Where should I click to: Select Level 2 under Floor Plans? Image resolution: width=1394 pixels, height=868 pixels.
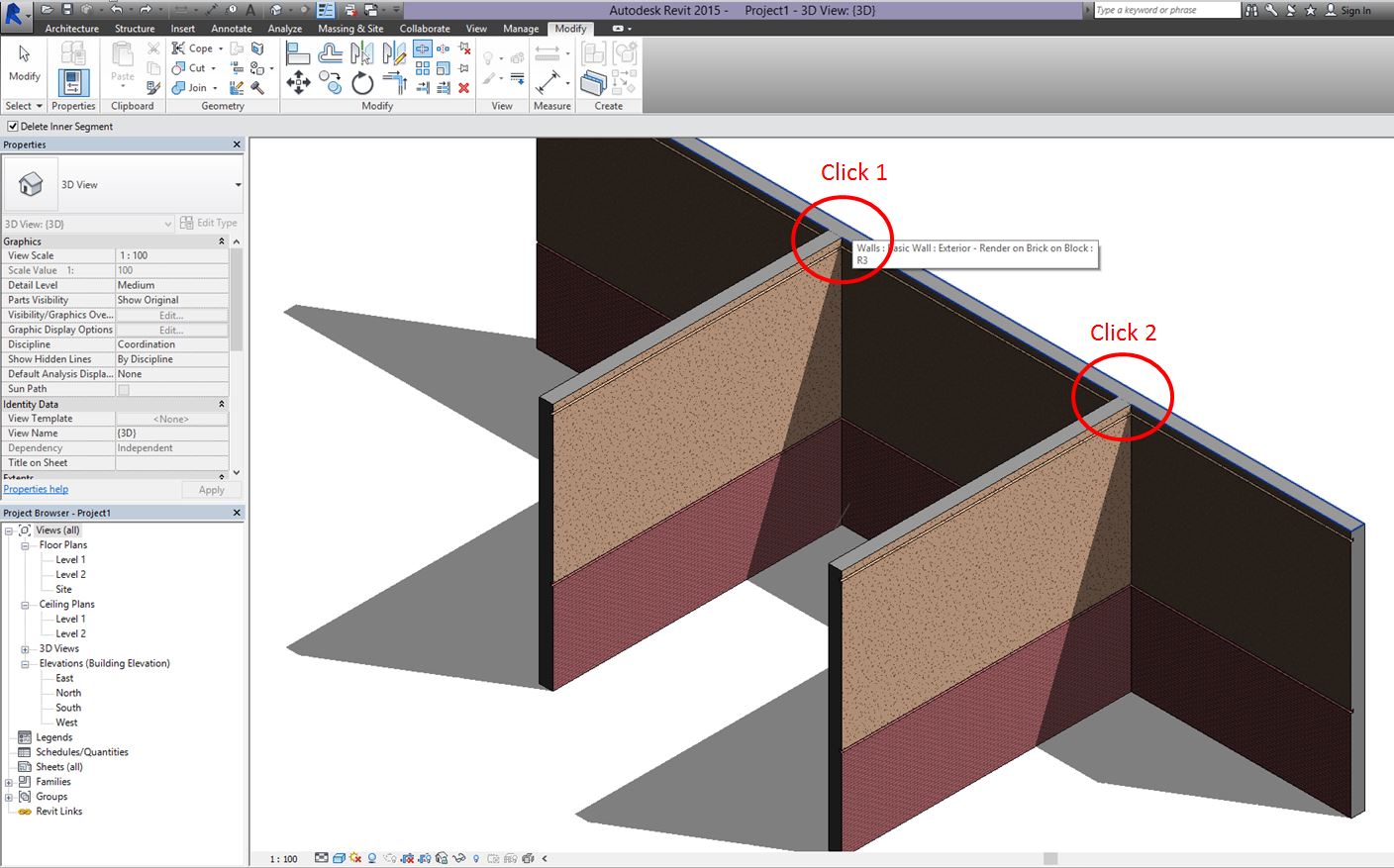coord(71,574)
